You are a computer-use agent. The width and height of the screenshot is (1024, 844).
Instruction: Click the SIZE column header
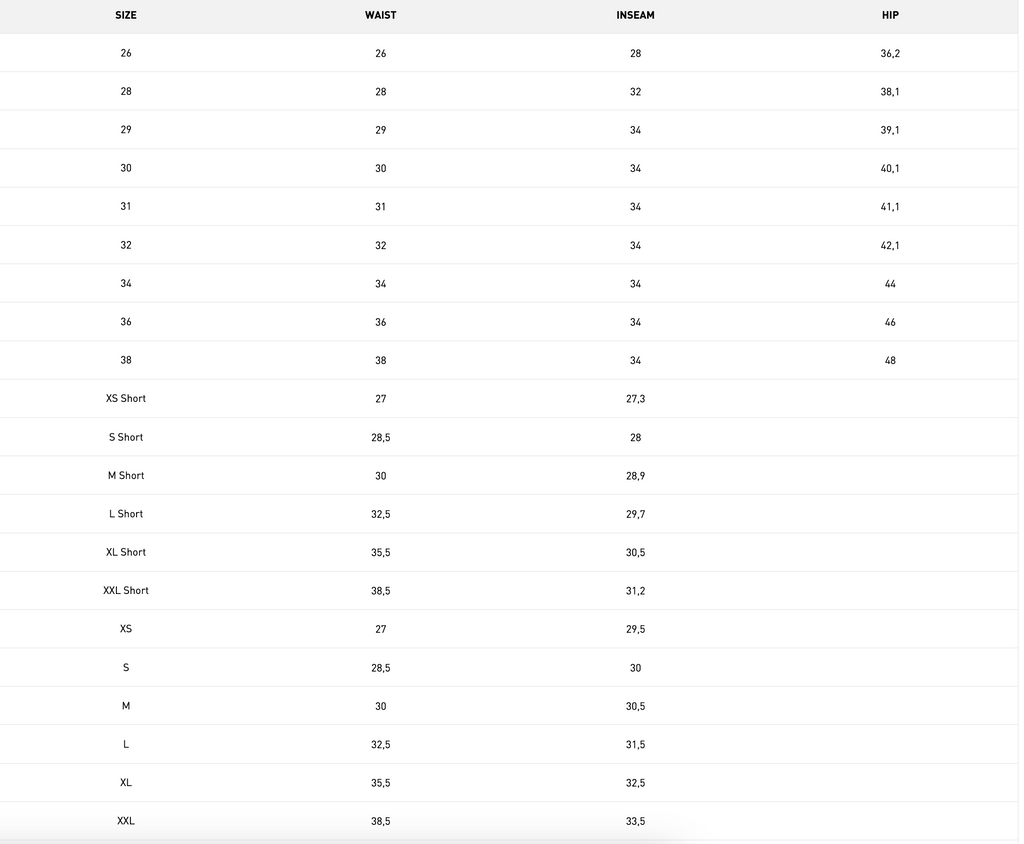(x=125, y=15)
